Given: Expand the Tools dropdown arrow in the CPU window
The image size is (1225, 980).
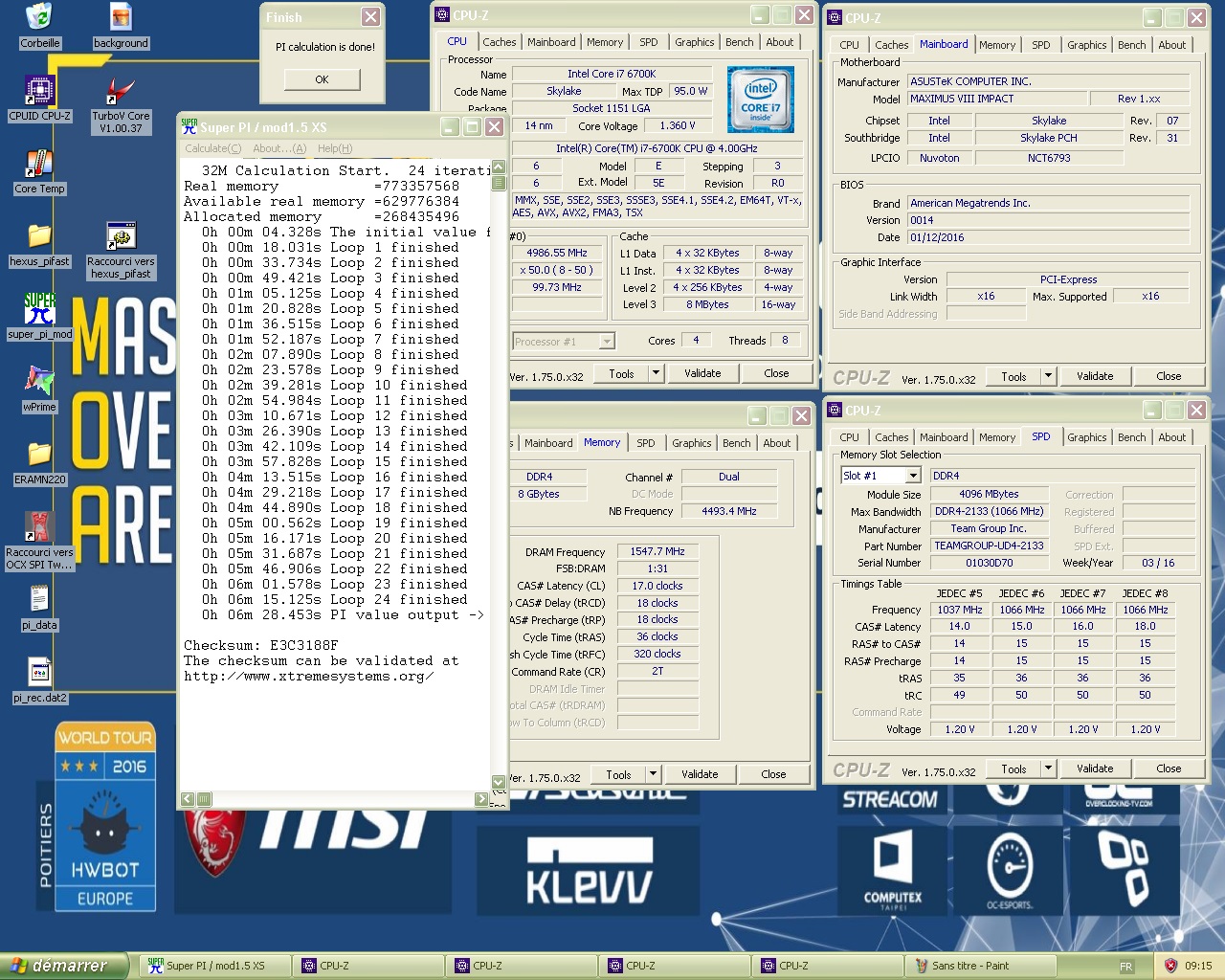Looking at the screenshot, I should click(x=656, y=373).
